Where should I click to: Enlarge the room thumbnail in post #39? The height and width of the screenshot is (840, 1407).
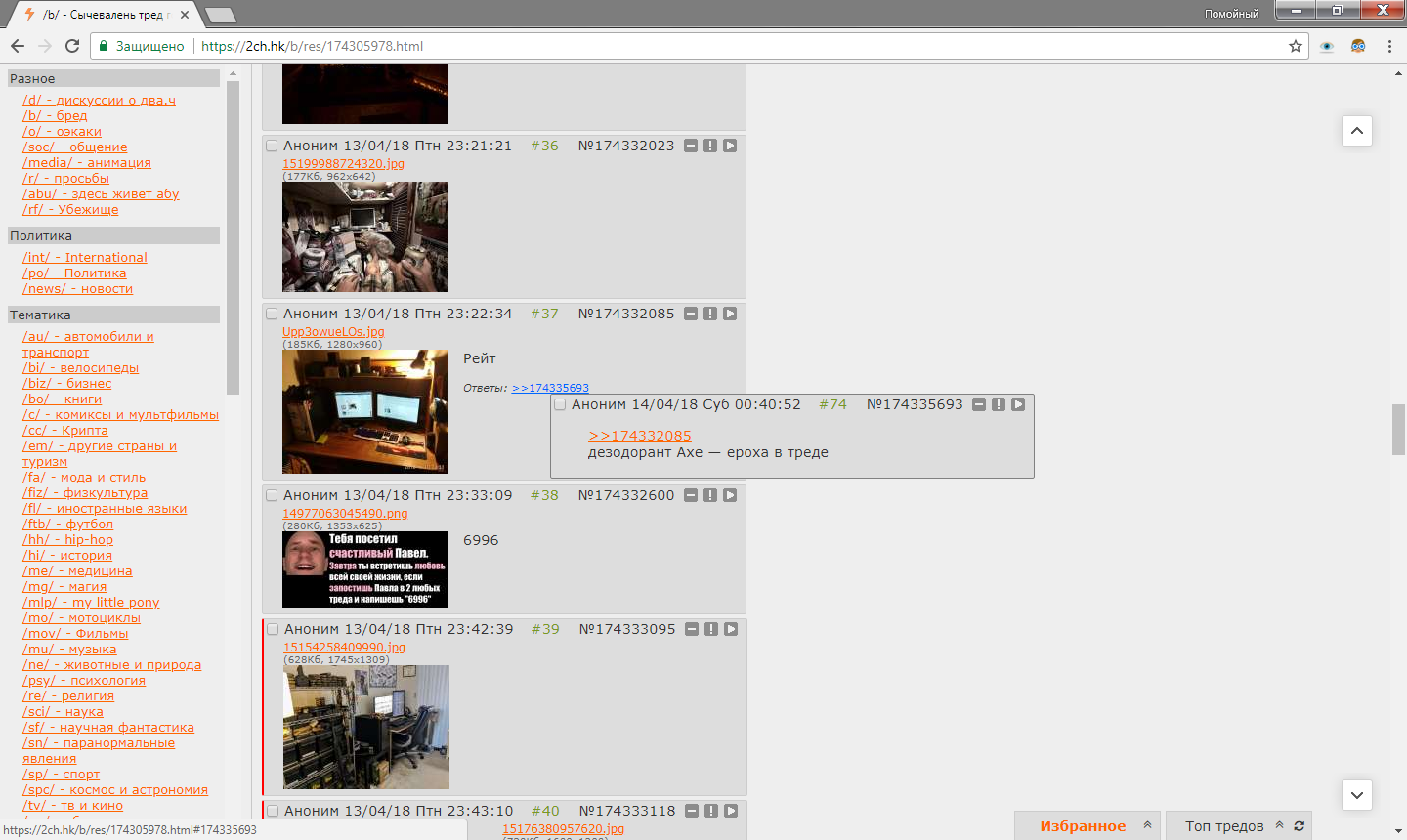tap(366, 727)
